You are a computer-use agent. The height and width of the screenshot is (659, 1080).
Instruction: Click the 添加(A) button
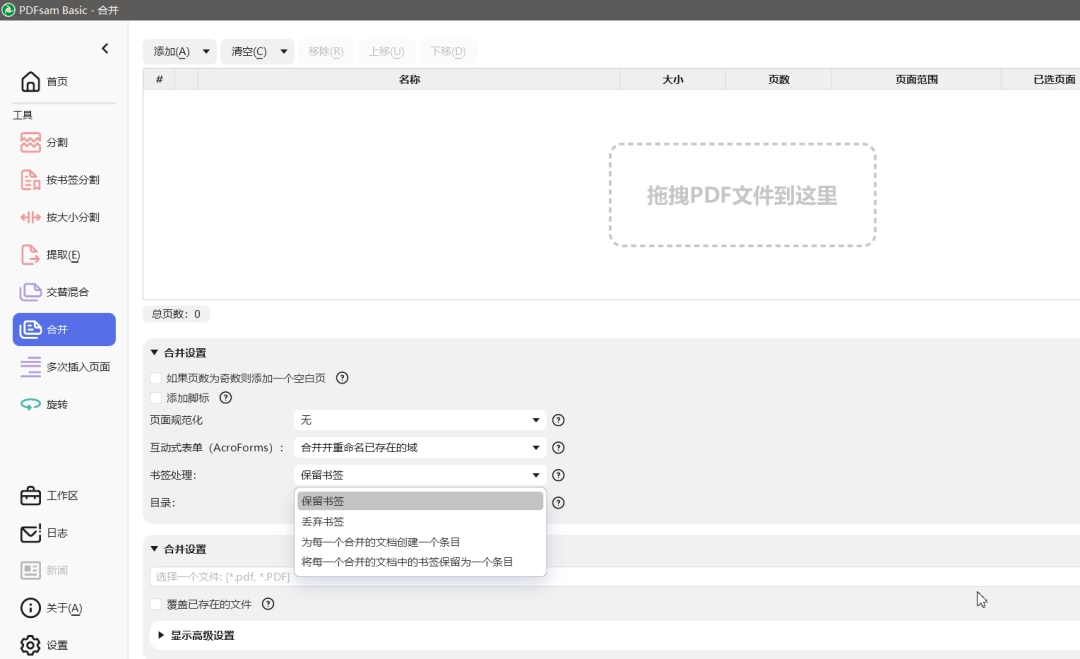(171, 52)
